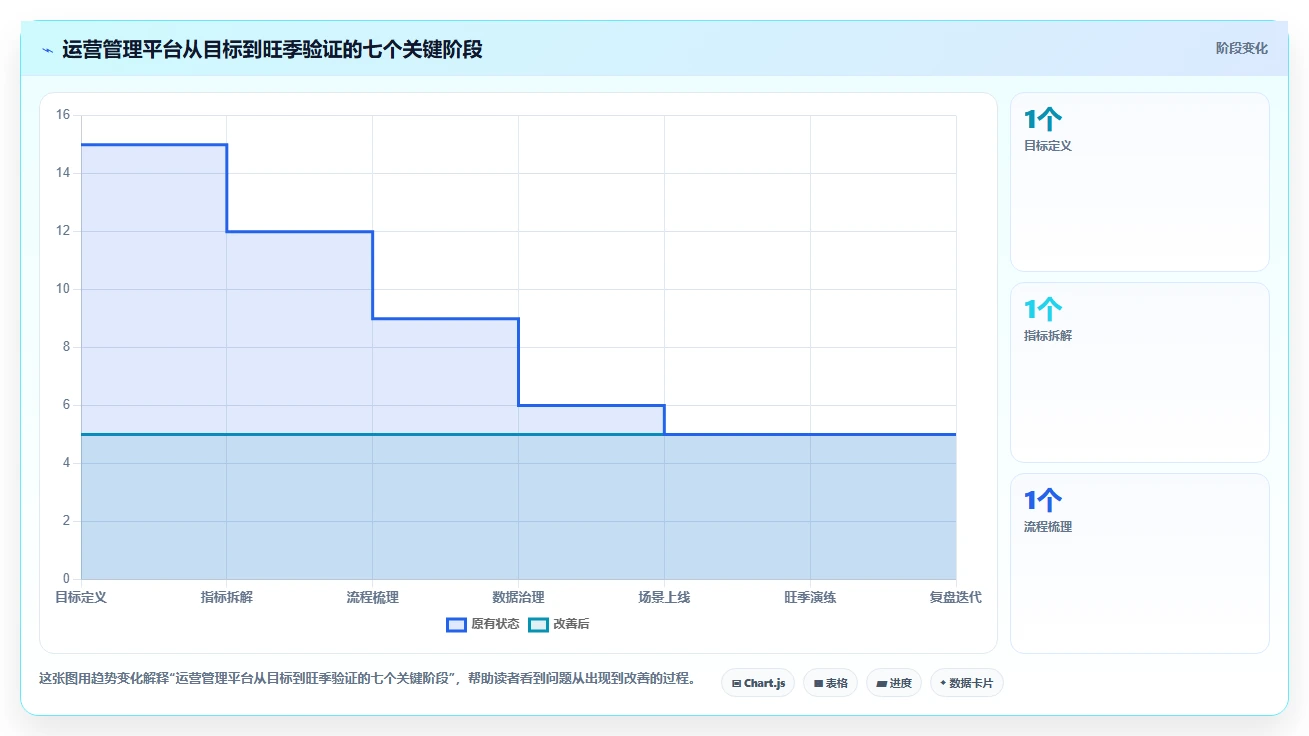Click the icon inside the 表格 tag
The width and height of the screenshot is (1309, 736).
tap(818, 684)
